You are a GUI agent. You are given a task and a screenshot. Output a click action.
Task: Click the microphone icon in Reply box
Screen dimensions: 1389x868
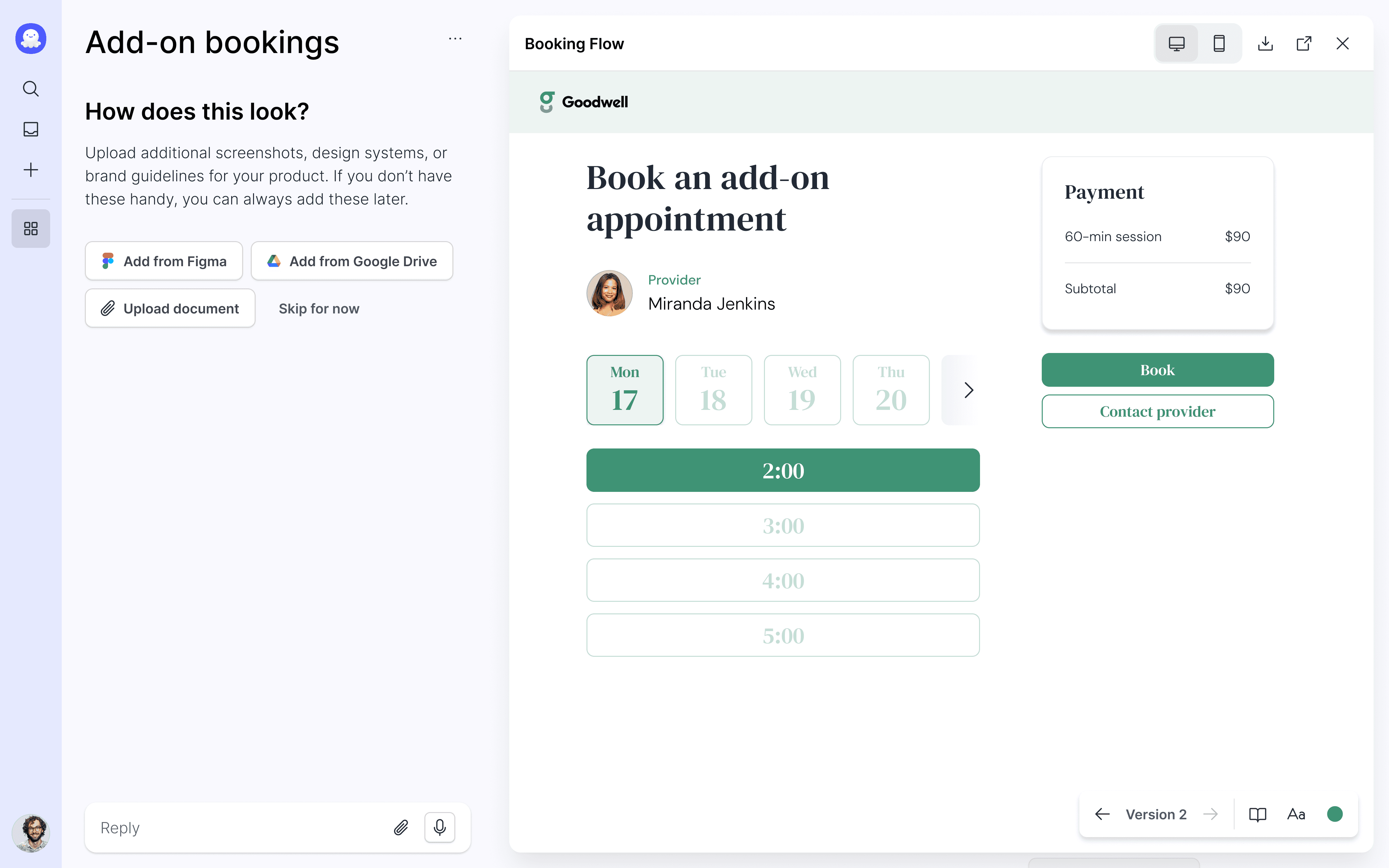[440, 827]
